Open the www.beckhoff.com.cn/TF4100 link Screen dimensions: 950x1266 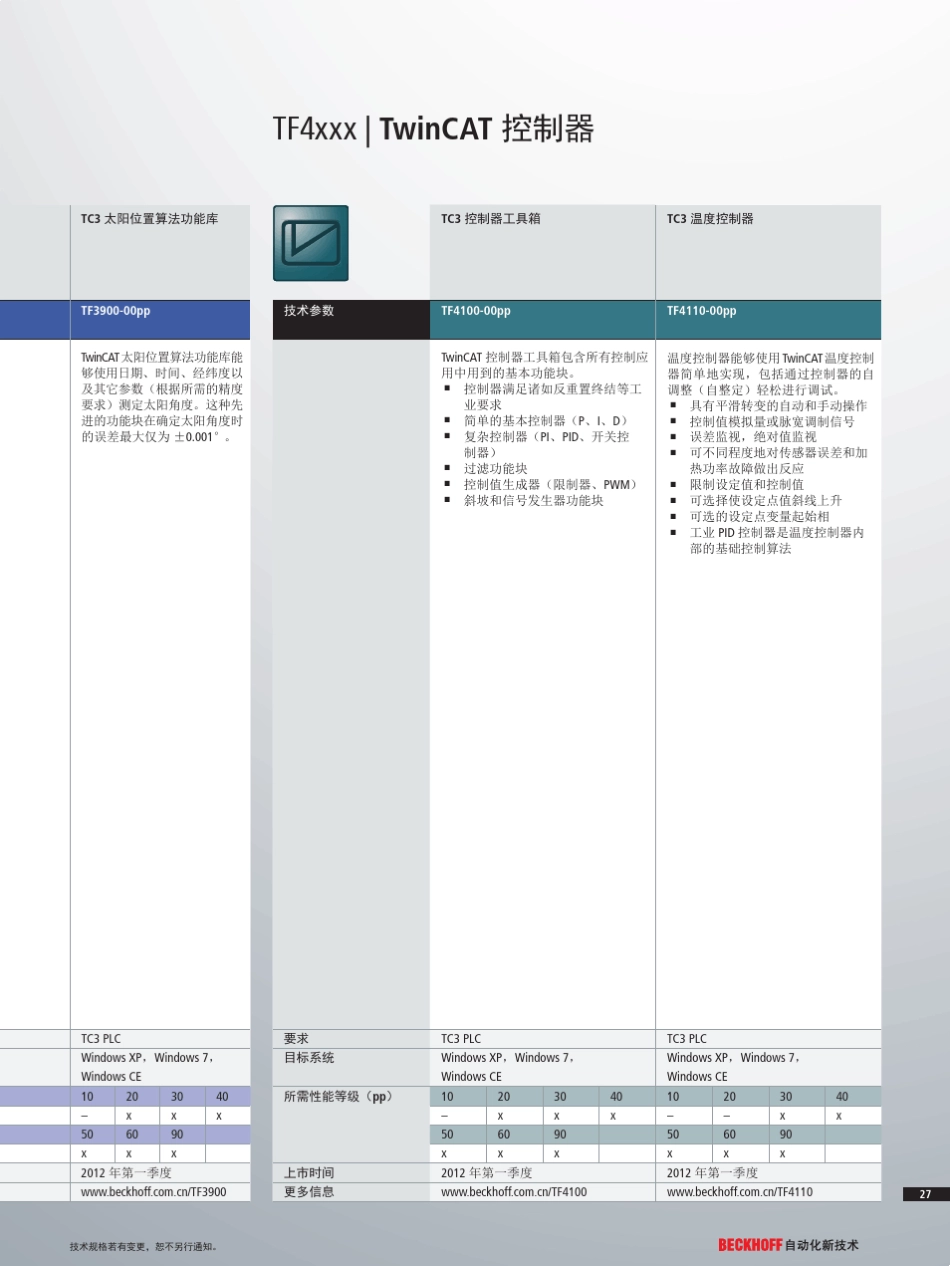click(x=514, y=1192)
